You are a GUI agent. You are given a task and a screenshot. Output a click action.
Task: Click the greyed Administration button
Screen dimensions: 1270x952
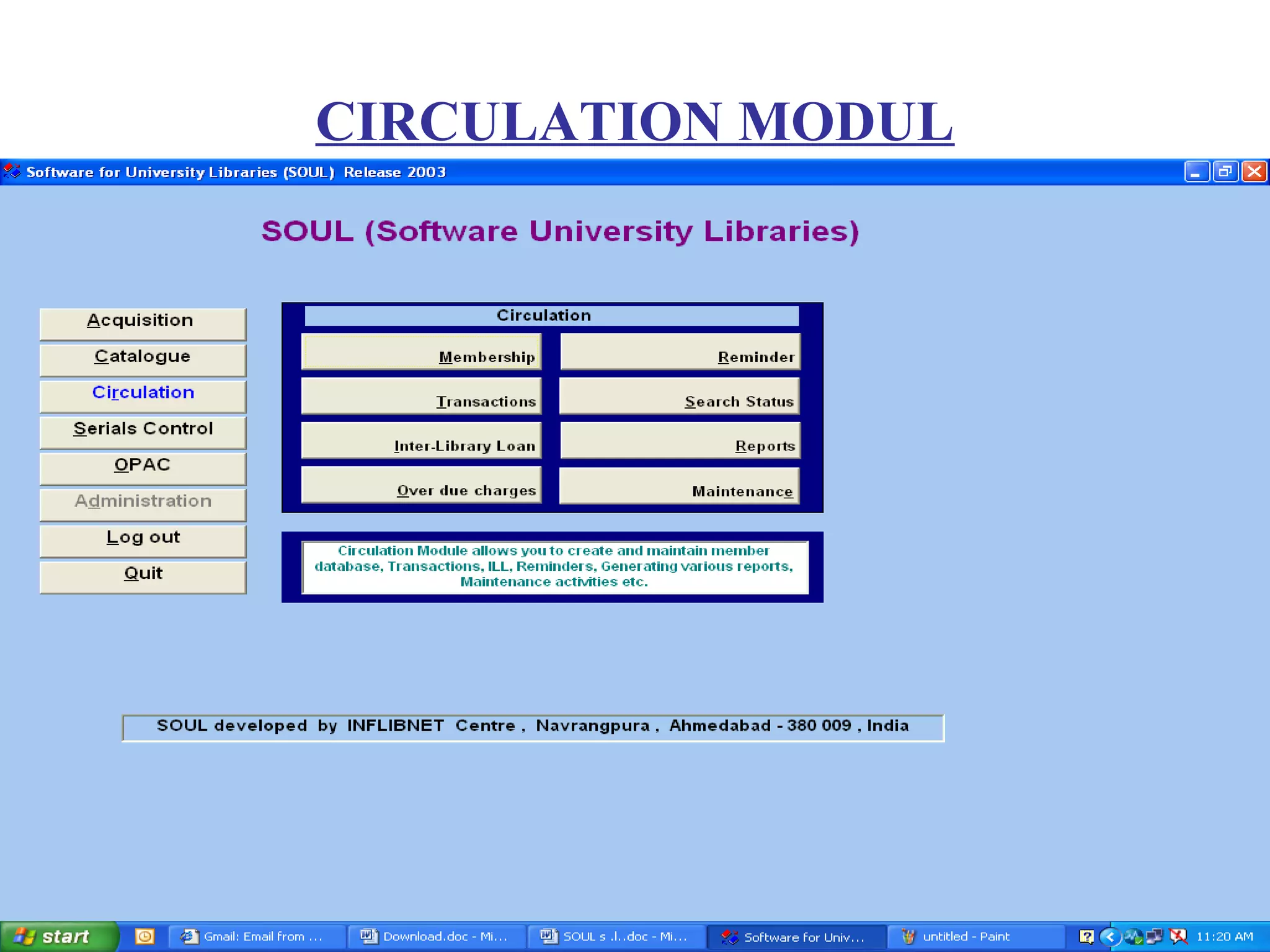coord(143,505)
